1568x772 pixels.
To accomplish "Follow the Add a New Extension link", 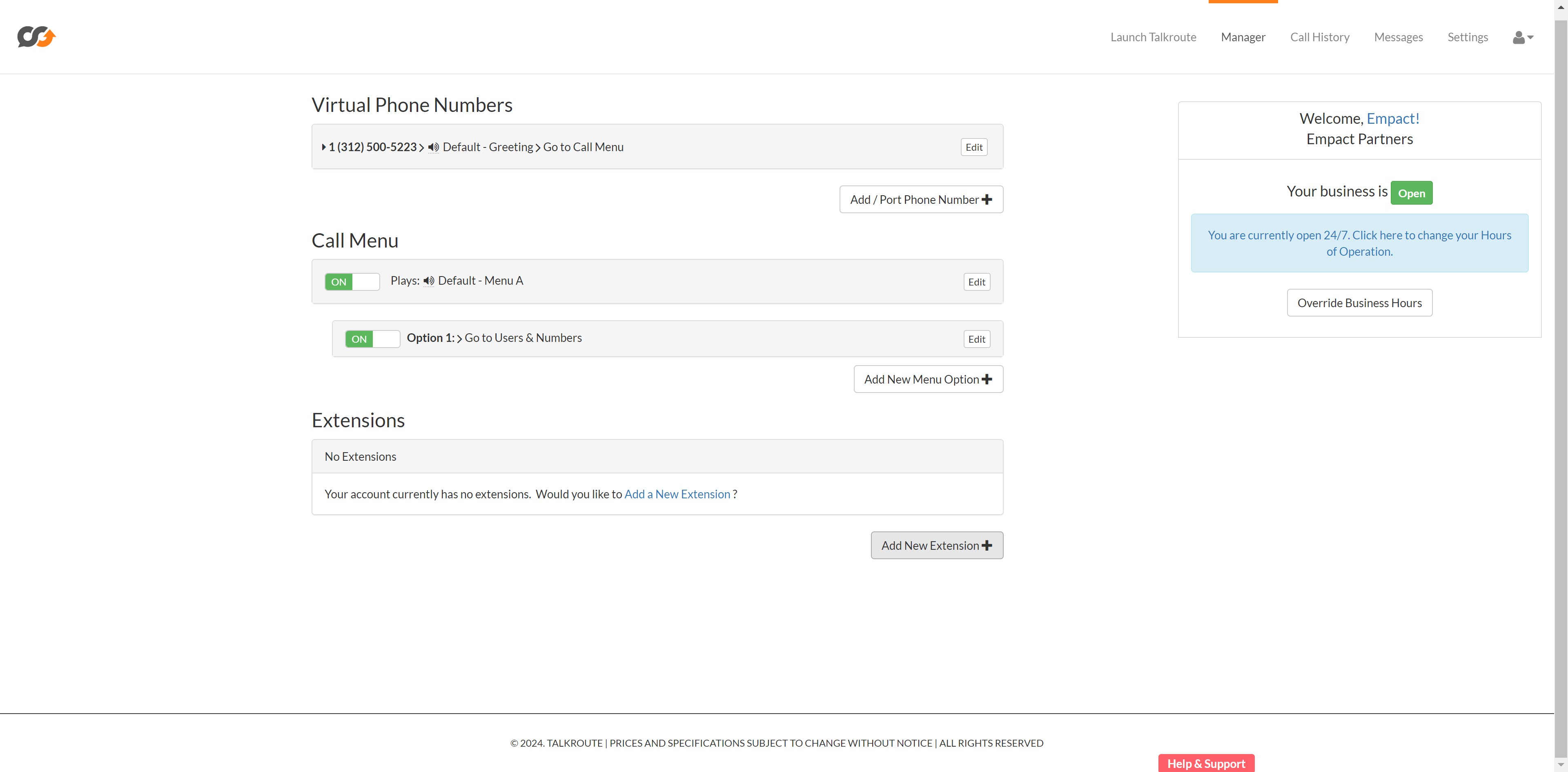I will pyautogui.click(x=677, y=494).
